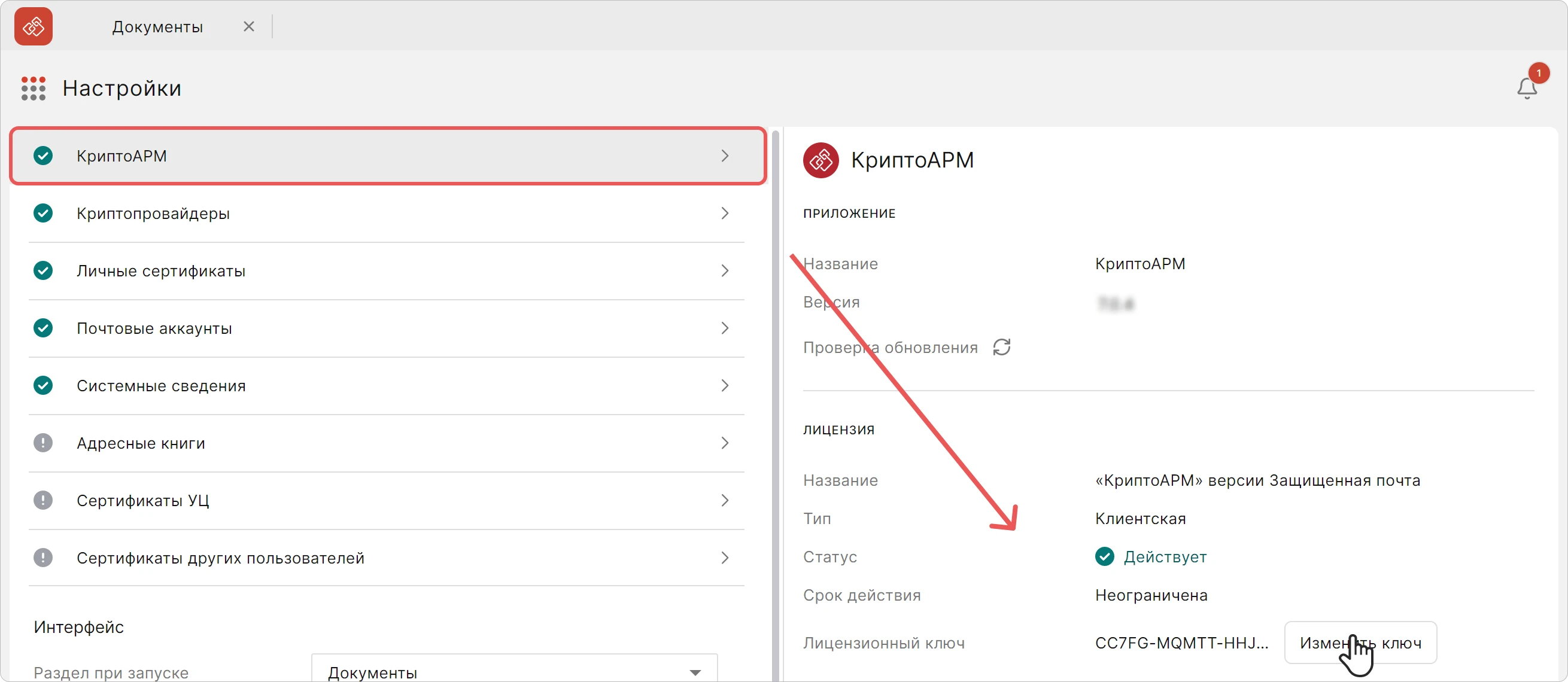Open Почтовые аккаунты settings section
1568x682 pixels.
(387, 328)
